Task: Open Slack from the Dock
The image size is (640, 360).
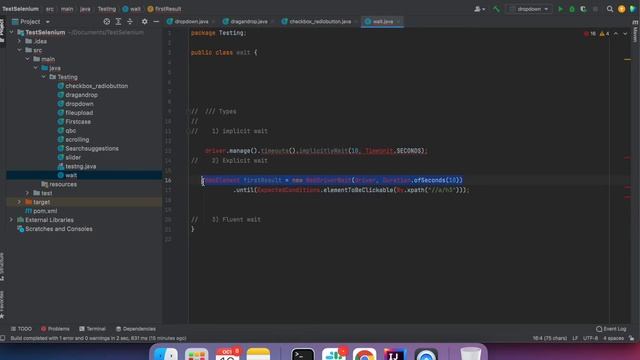Action: click(x=333, y=353)
